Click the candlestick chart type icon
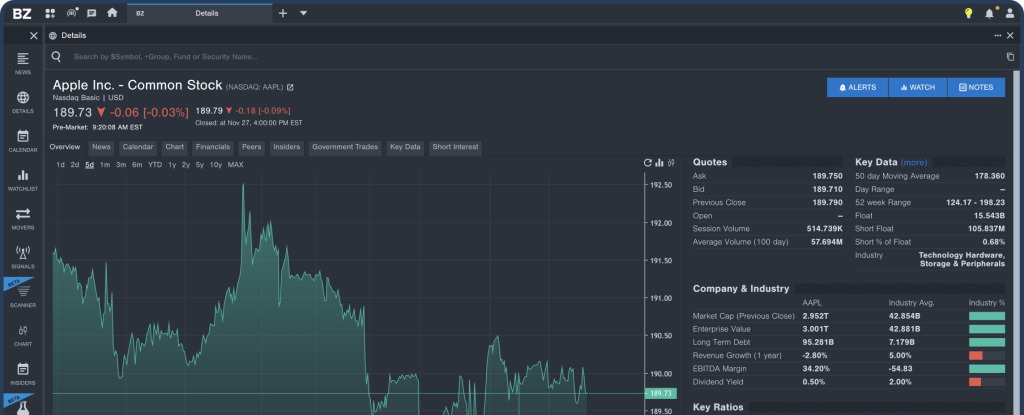Screen dimensions: 1024x415 coord(671,163)
